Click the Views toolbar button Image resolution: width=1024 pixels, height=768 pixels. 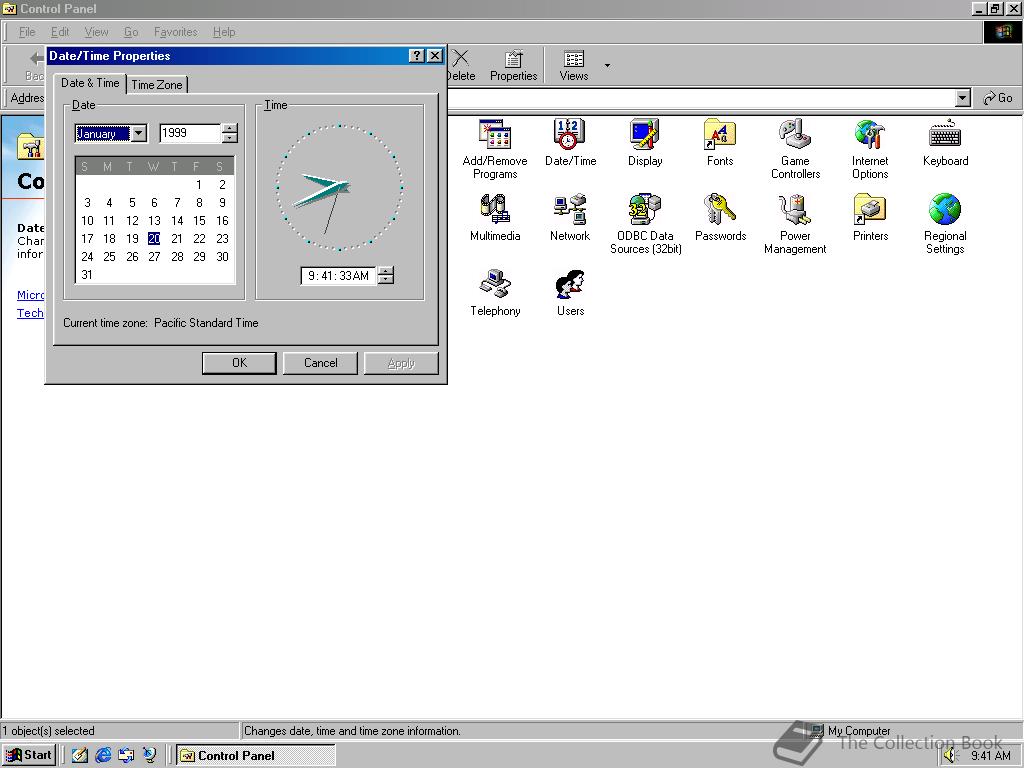click(x=574, y=66)
